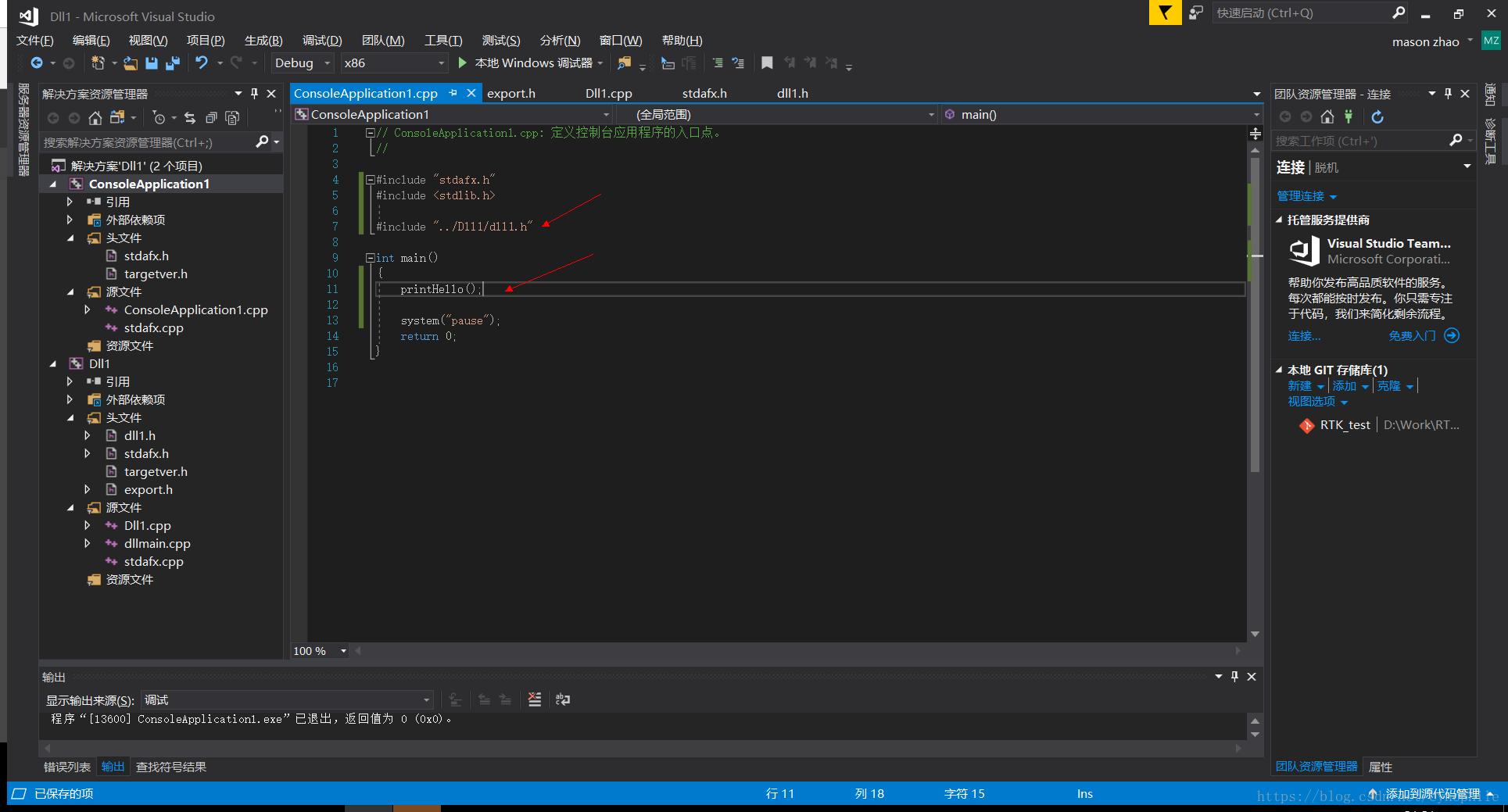
Task: Toggle a bookmark on the current line
Action: (767, 63)
